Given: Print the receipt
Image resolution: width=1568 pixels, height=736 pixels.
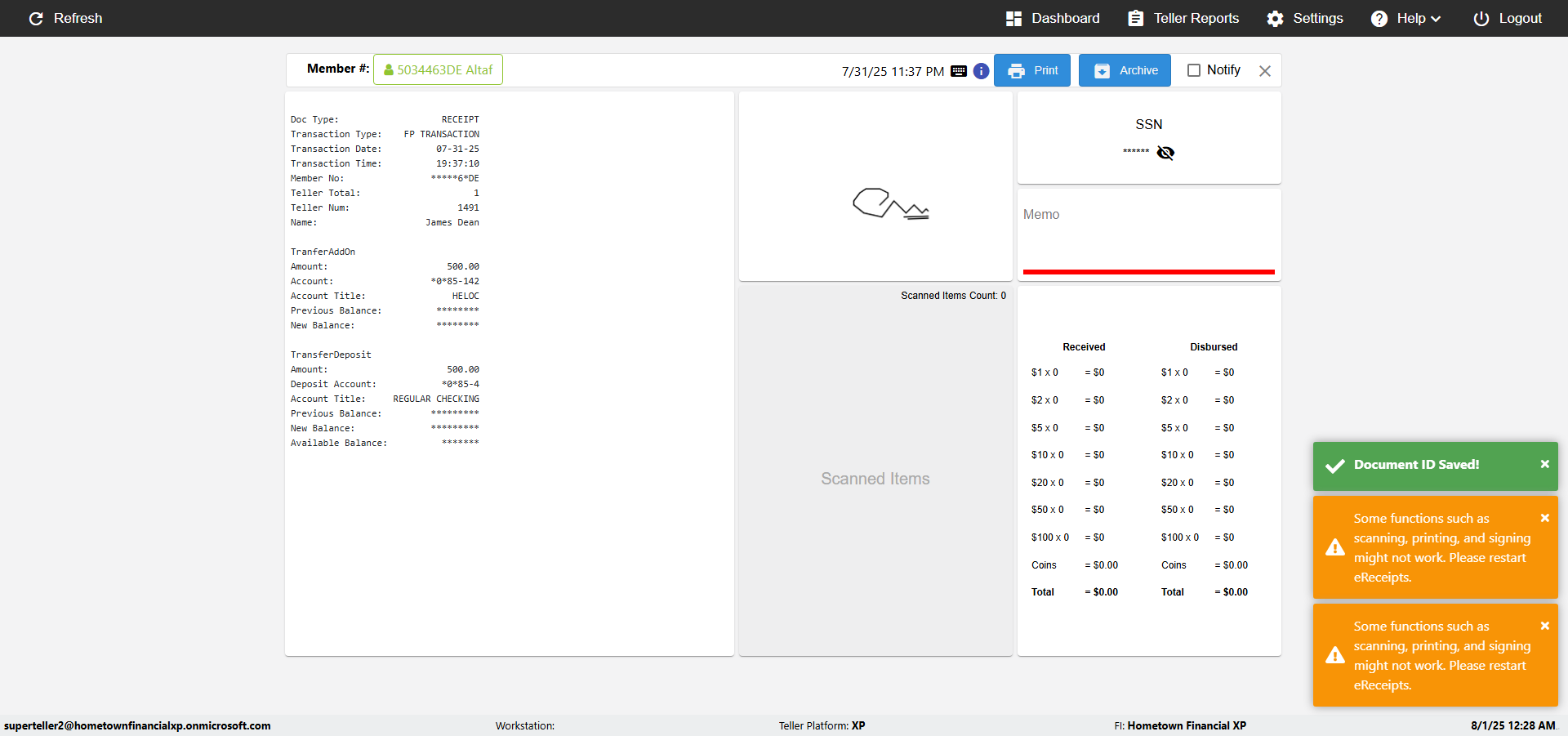Looking at the screenshot, I should tap(1032, 70).
